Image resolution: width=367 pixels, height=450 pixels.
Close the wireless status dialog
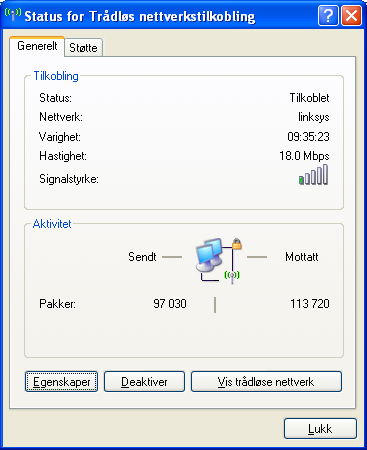pyautogui.click(x=351, y=16)
